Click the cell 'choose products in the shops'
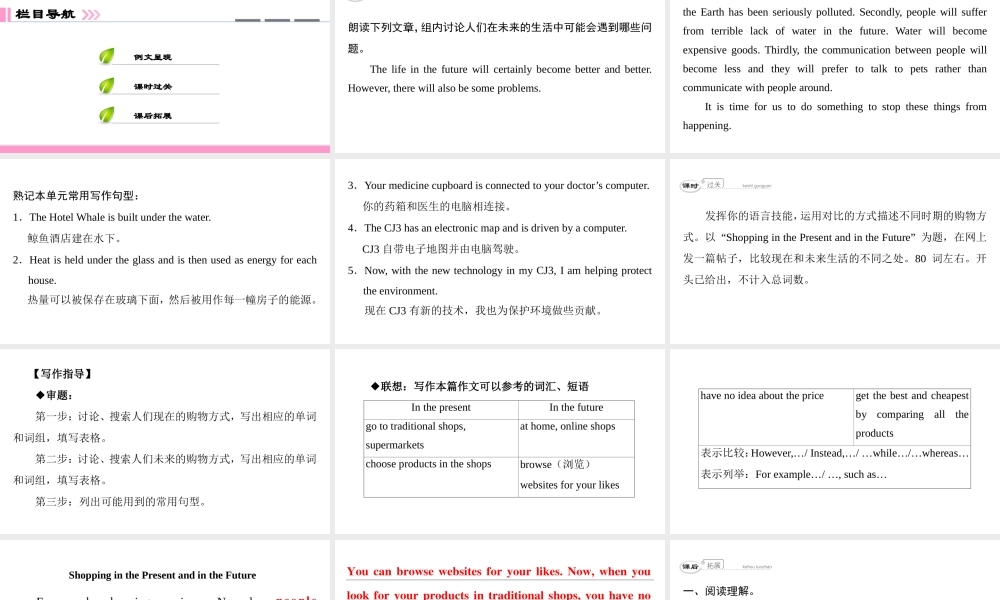The image size is (1000, 600). [441, 476]
